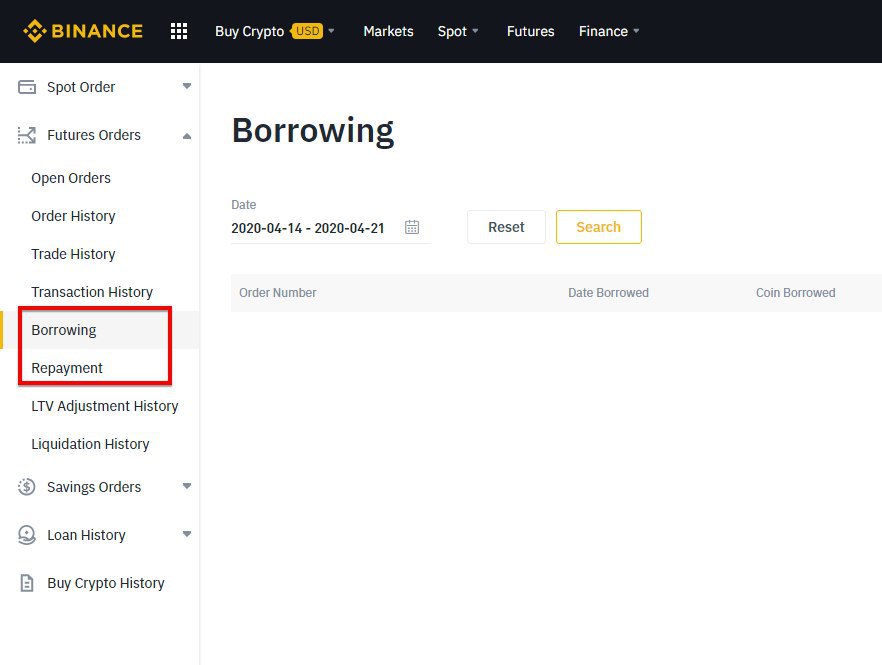Go to Markets in the top navigation
This screenshot has height=665, width=882.
click(x=388, y=32)
